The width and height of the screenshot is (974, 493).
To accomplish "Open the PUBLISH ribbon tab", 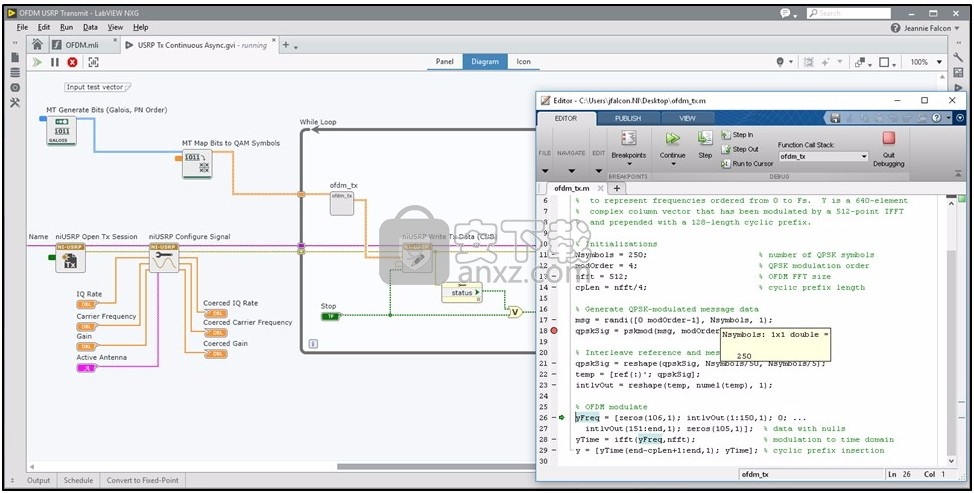I will 628,118.
